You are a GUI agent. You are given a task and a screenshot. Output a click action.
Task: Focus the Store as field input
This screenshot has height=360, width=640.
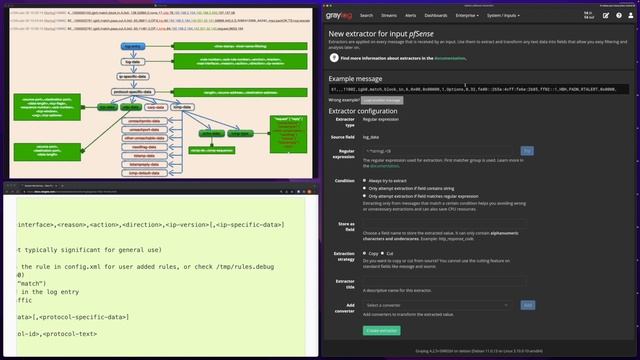click(444, 224)
